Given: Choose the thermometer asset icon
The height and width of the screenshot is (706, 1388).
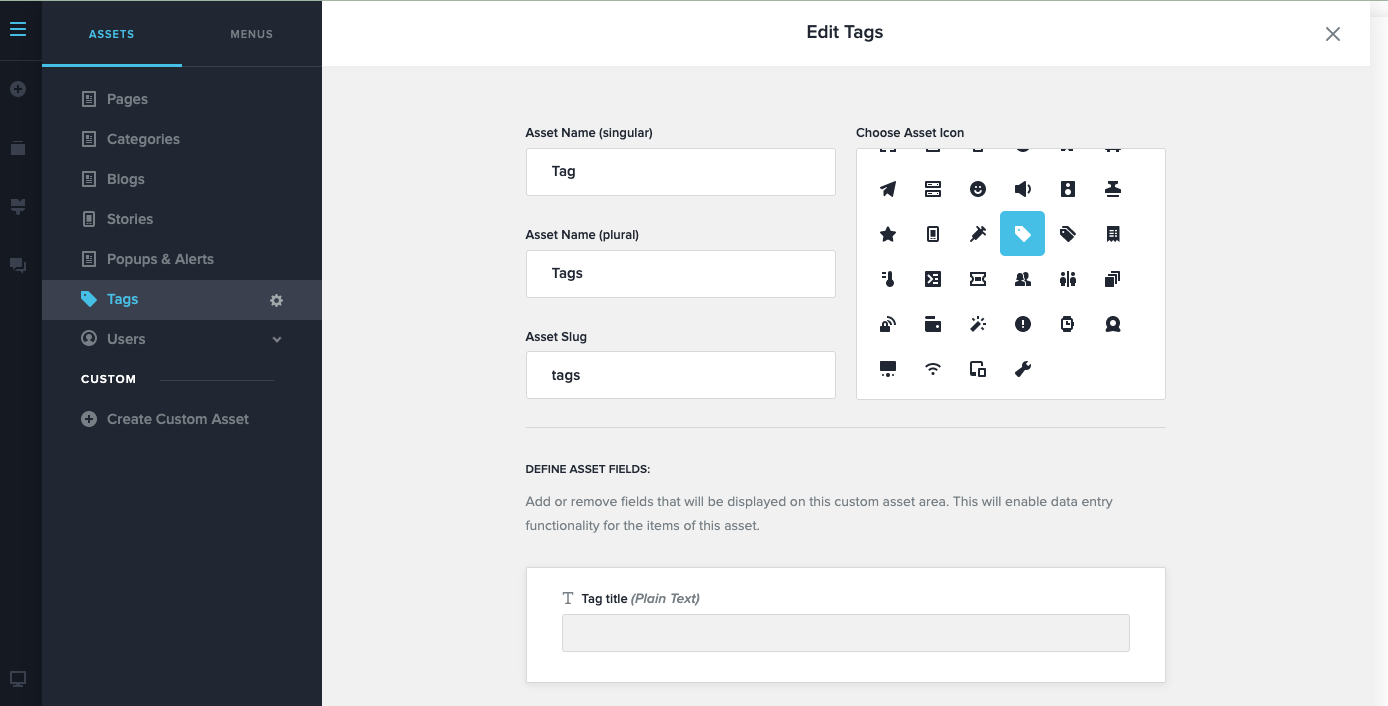Looking at the screenshot, I should pos(888,279).
